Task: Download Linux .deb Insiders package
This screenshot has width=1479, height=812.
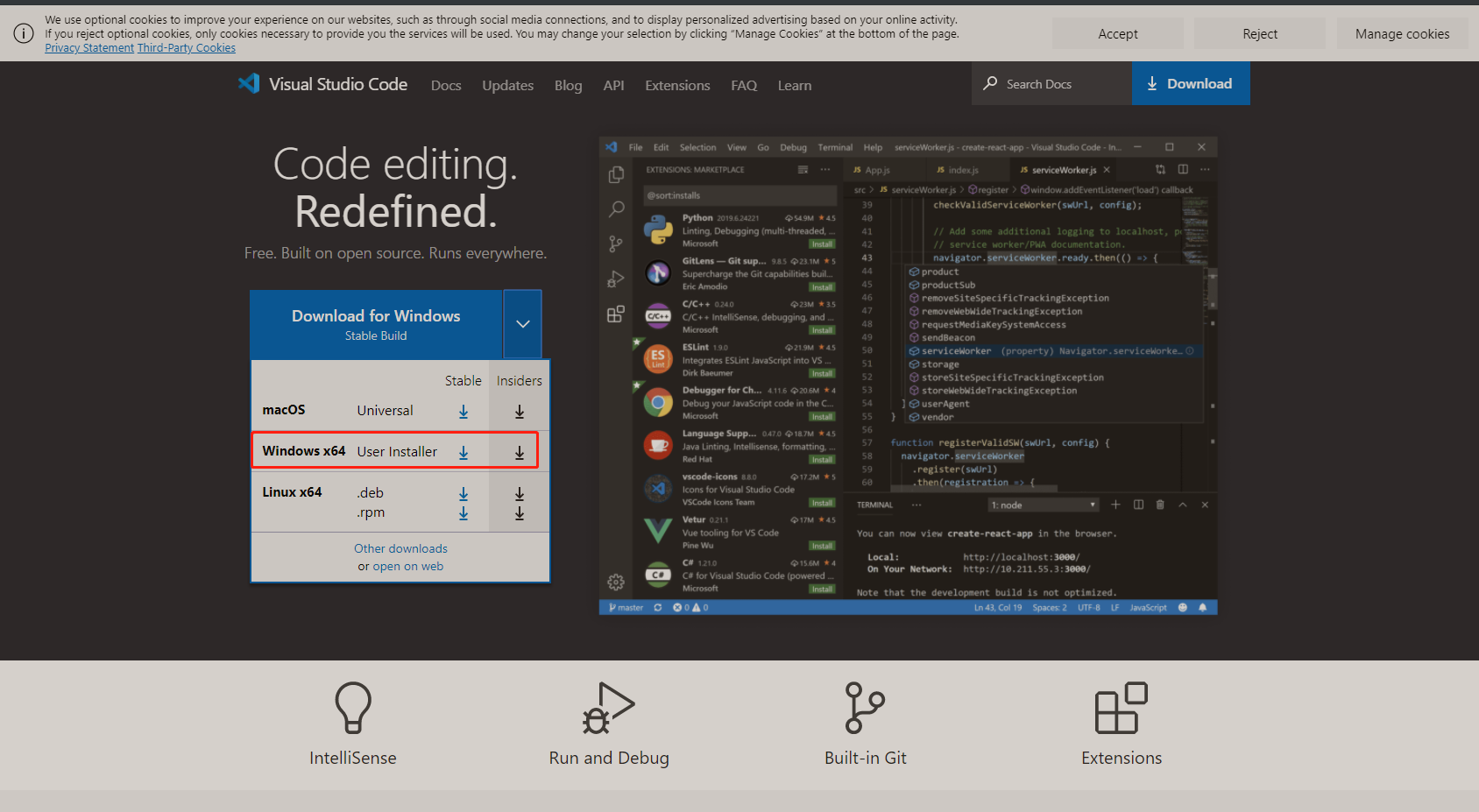Action: [520, 494]
